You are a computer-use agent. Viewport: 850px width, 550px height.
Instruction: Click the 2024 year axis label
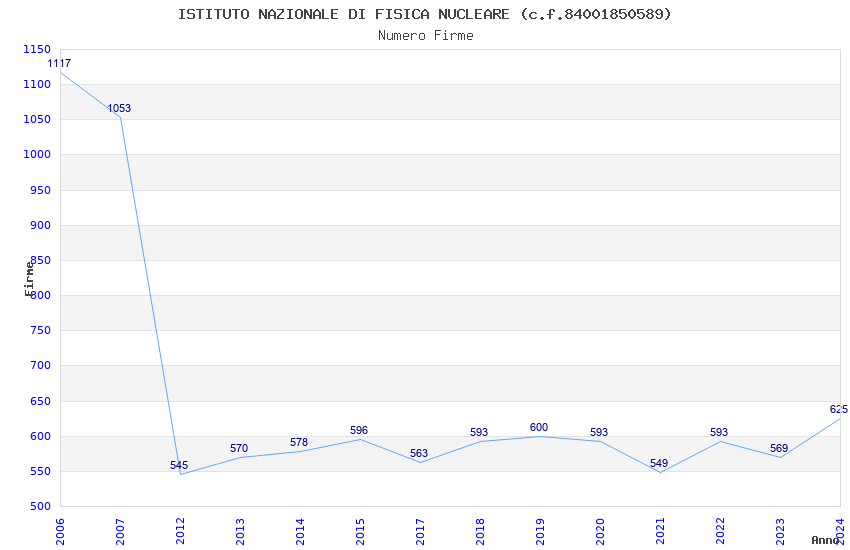click(841, 531)
